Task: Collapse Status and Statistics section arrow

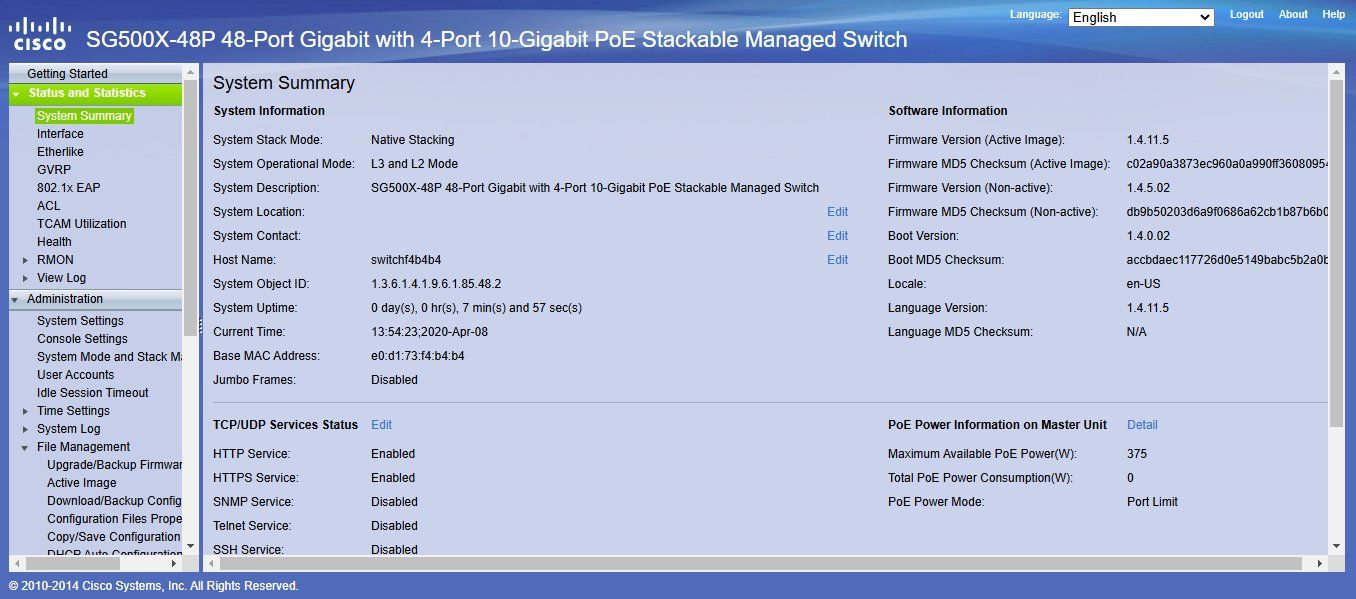Action: (x=16, y=94)
